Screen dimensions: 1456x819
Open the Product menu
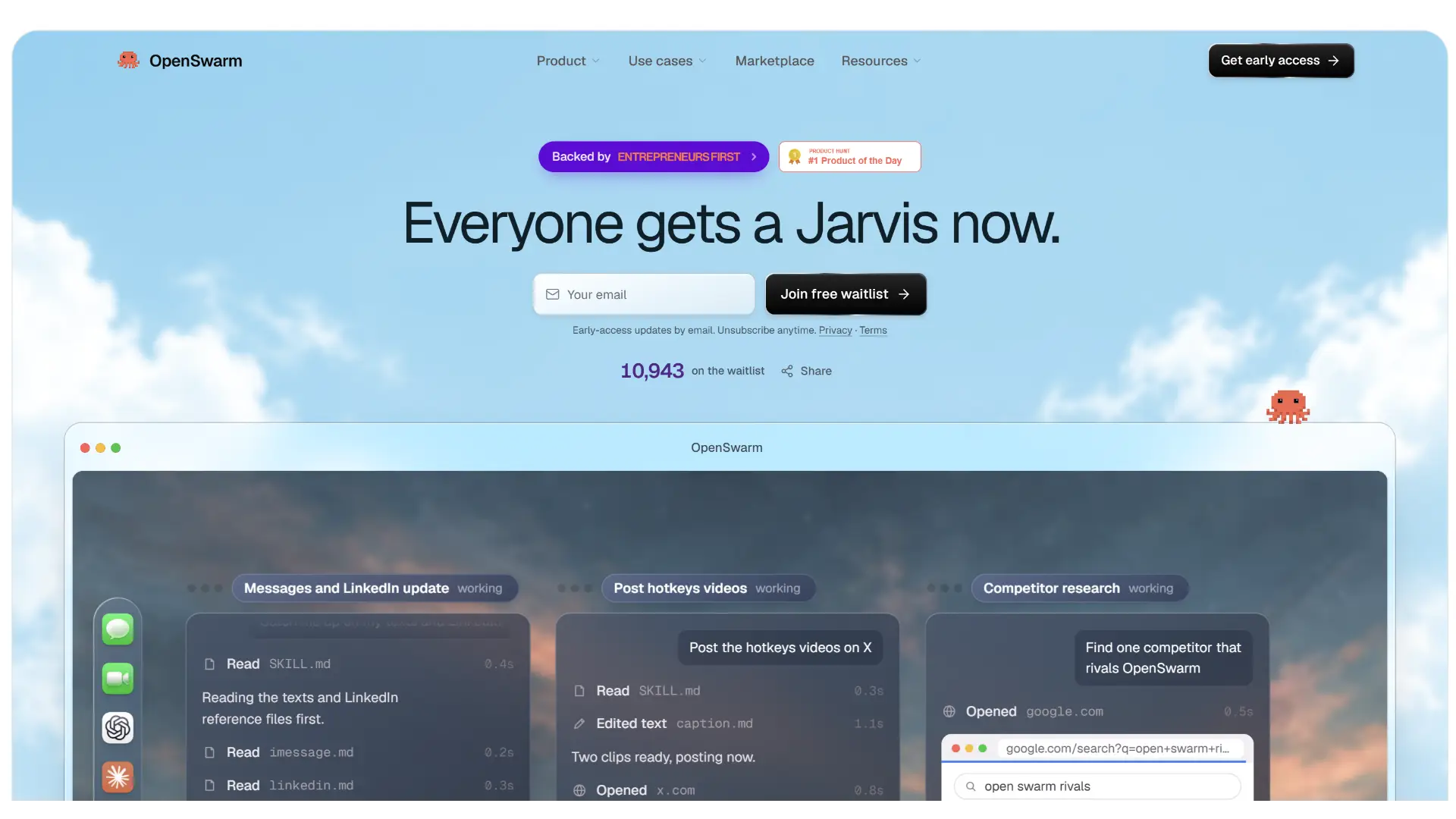click(x=568, y=61)
